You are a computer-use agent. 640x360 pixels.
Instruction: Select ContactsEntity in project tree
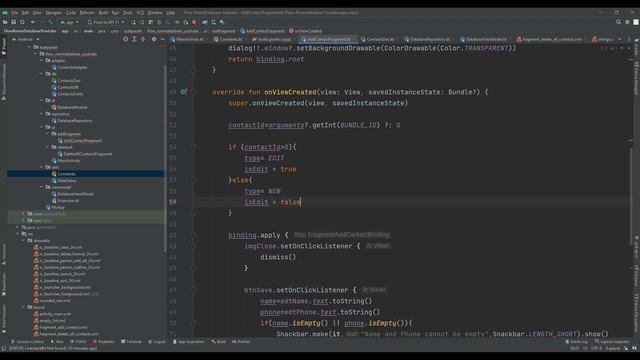(70, 94)
